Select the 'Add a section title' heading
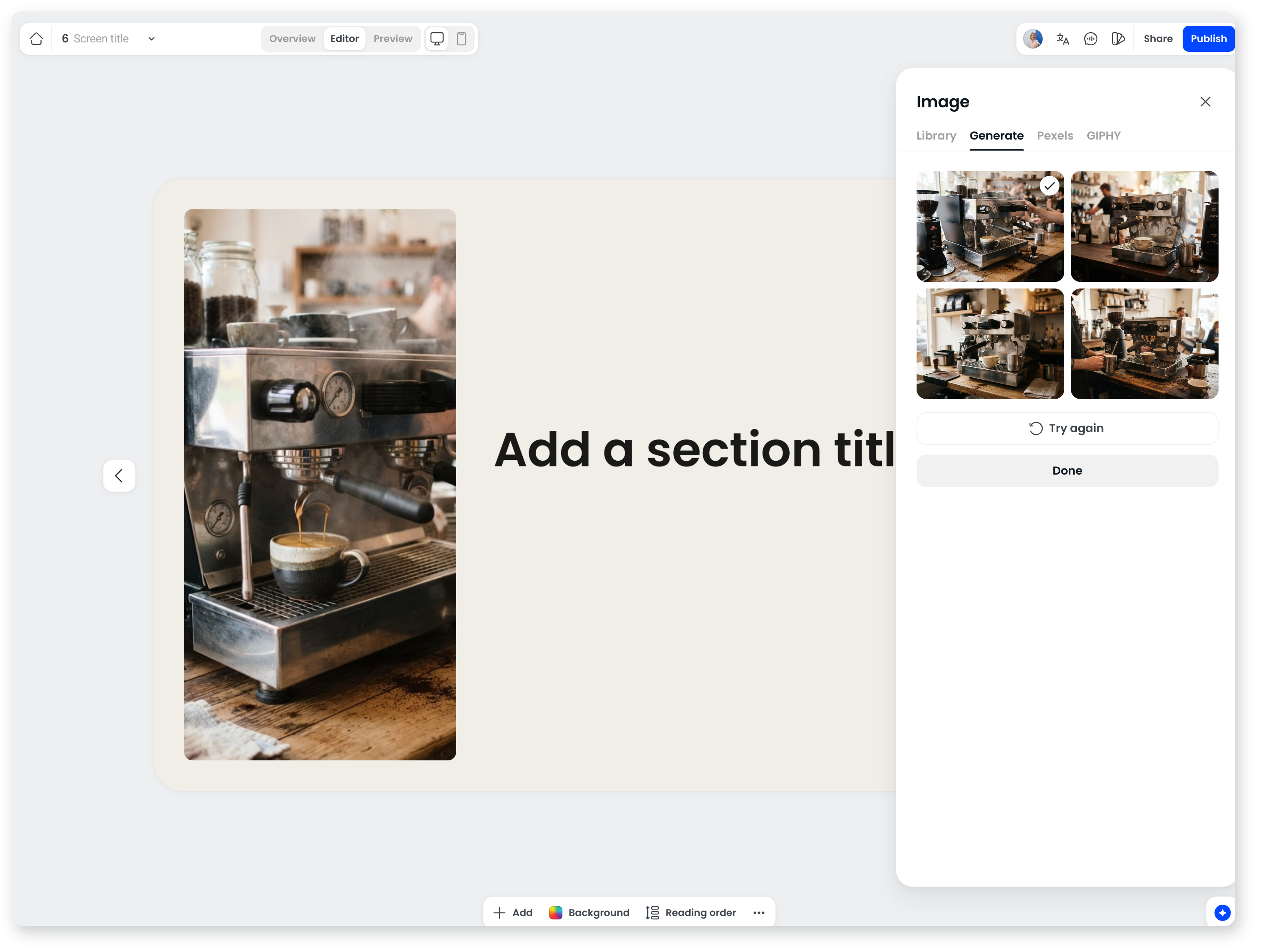 click(x=695, y=450)
